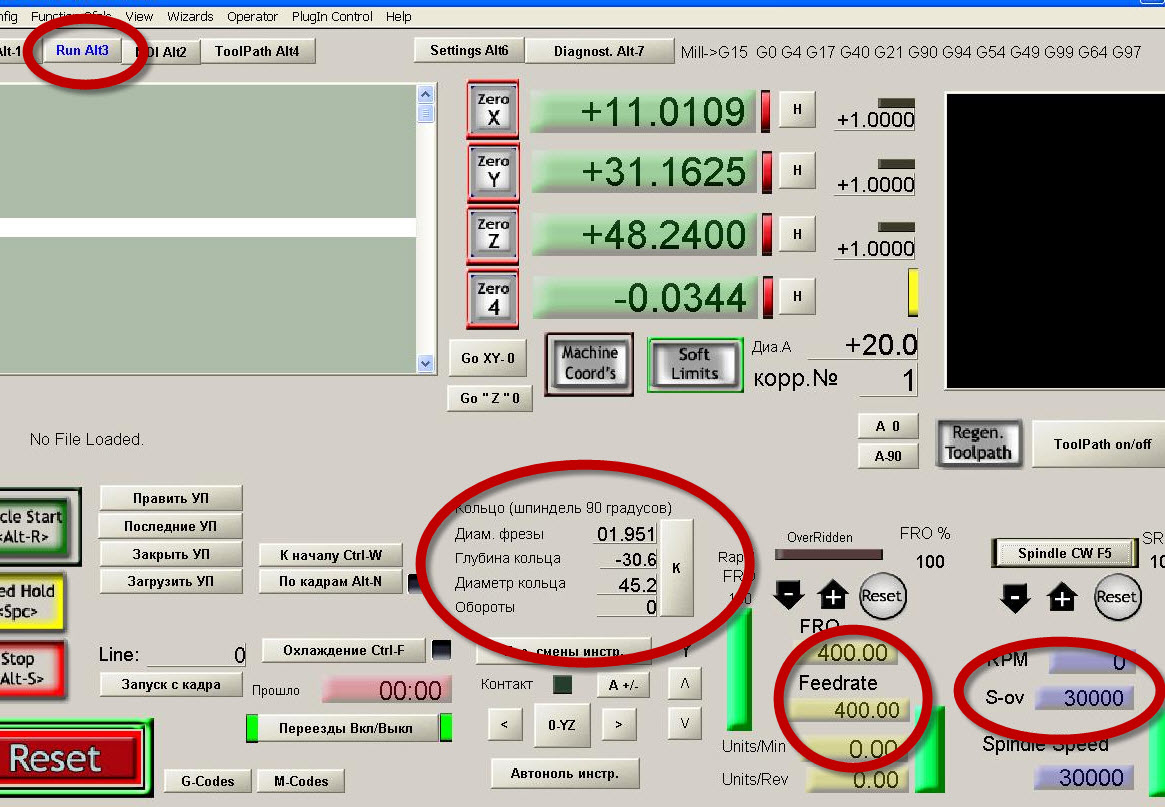Open the G-Codes reference button
1165x807 pixels.
coord(207,781)
